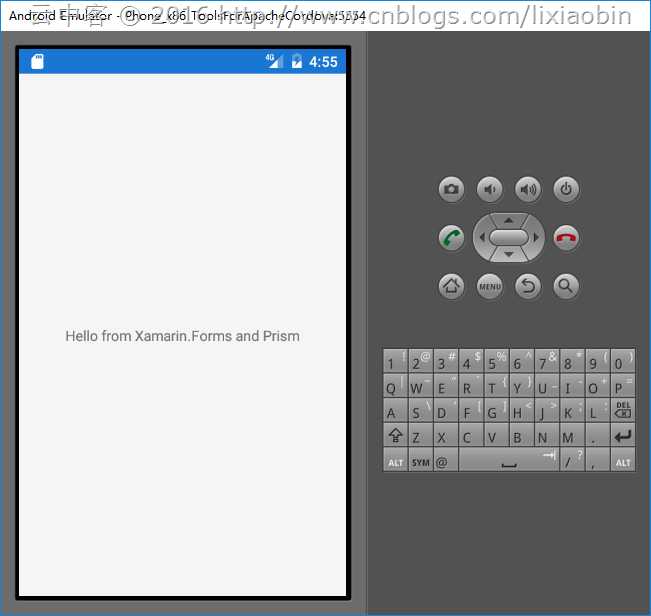Click the P key

coord(623,386)
